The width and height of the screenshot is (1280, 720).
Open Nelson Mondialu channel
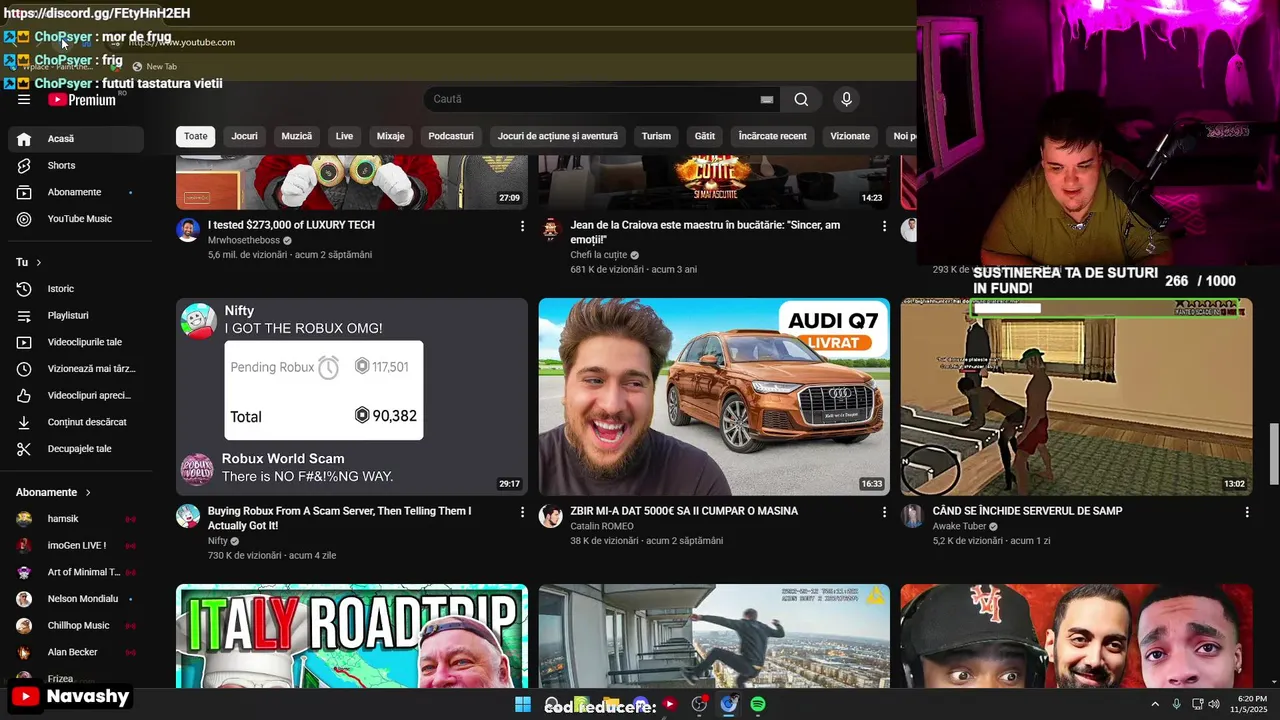pos(76,599)
